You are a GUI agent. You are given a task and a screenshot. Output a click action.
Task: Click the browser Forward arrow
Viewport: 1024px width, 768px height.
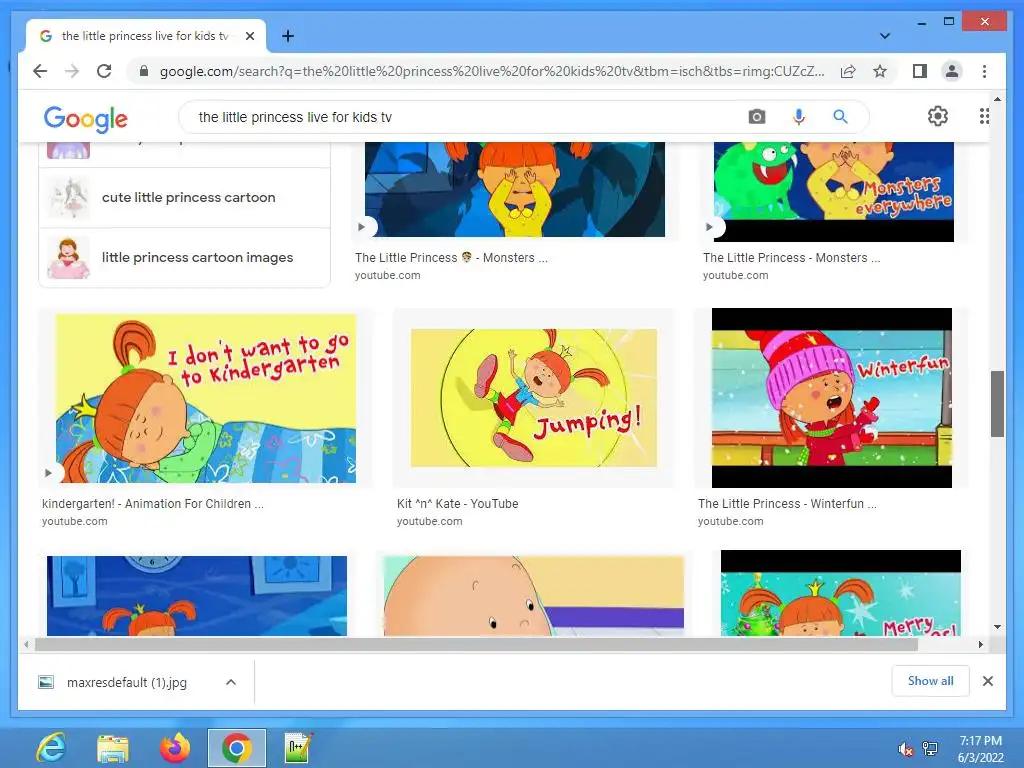coord(72,71)
